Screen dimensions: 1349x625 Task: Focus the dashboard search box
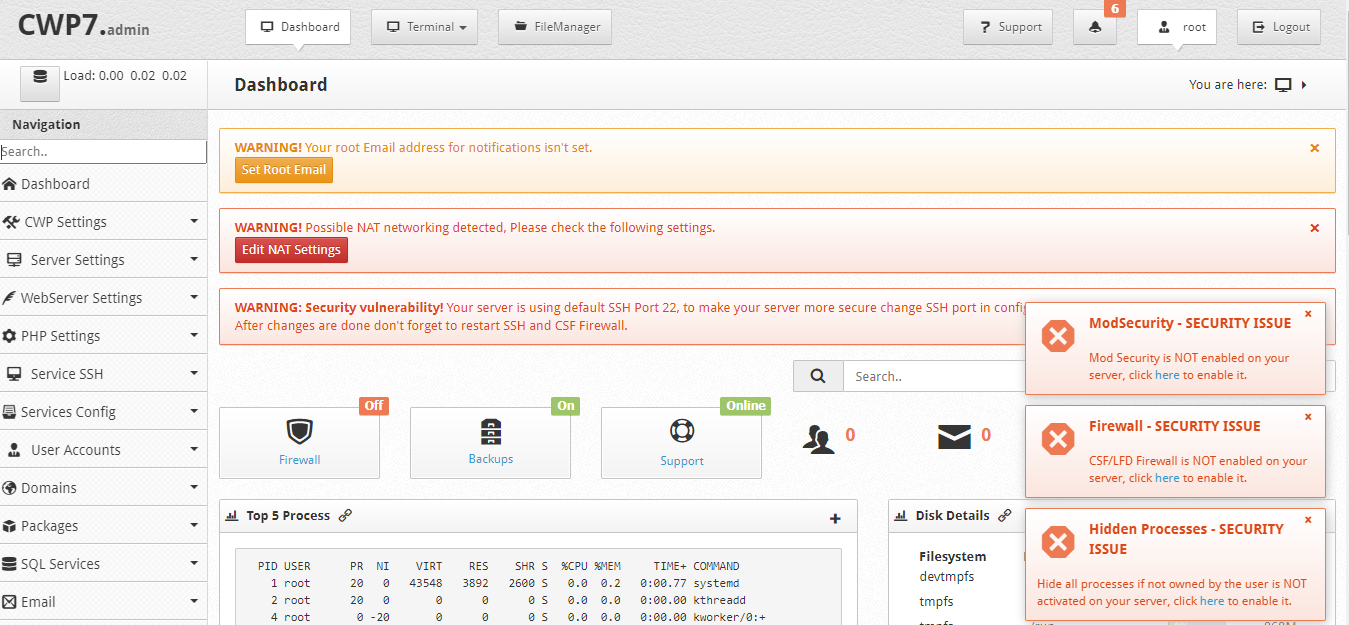1088,376
